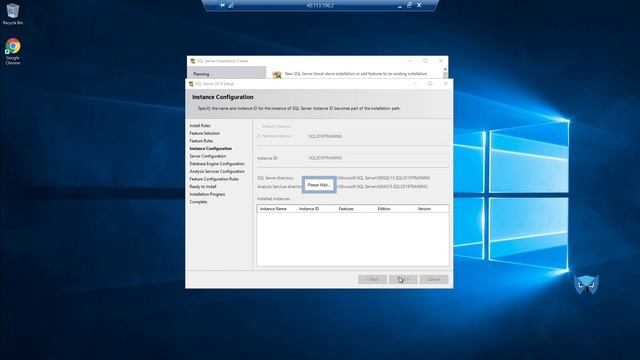
Task: Click the signal strength icon on remote session bar
Action: point(231,5)
